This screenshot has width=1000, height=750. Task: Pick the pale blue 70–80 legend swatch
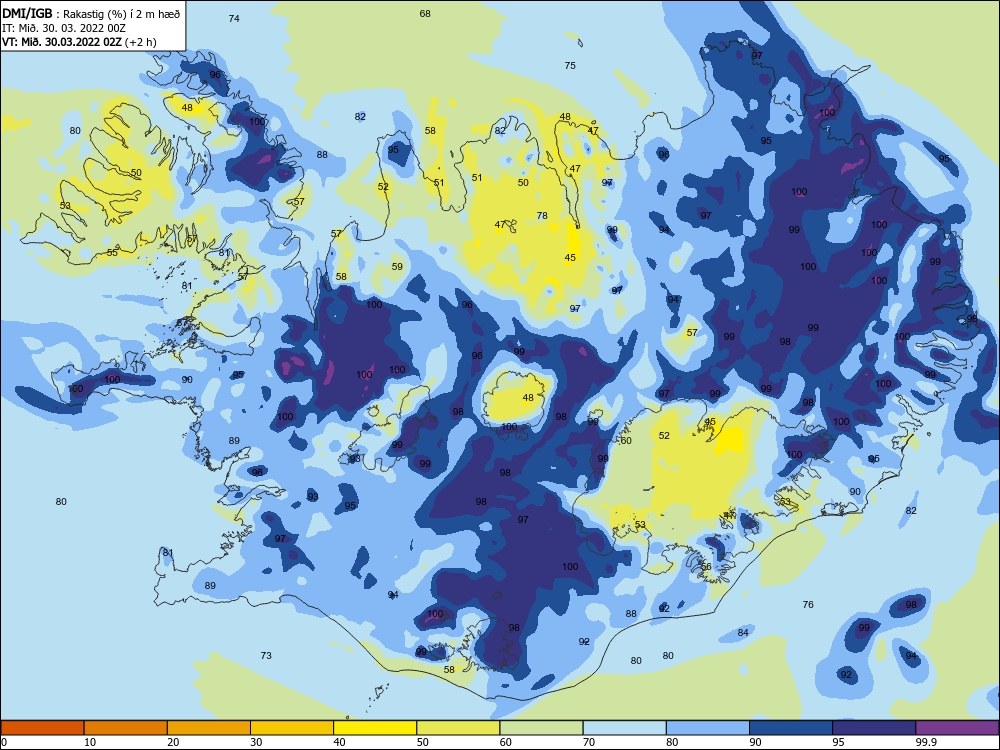[624, 728]
